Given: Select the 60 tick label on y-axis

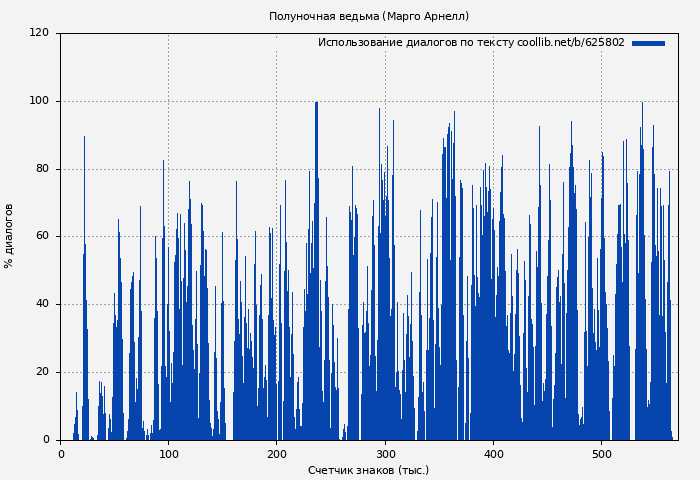Looking at the screenshot, I should pyautogui.click(x=42, y=237).
